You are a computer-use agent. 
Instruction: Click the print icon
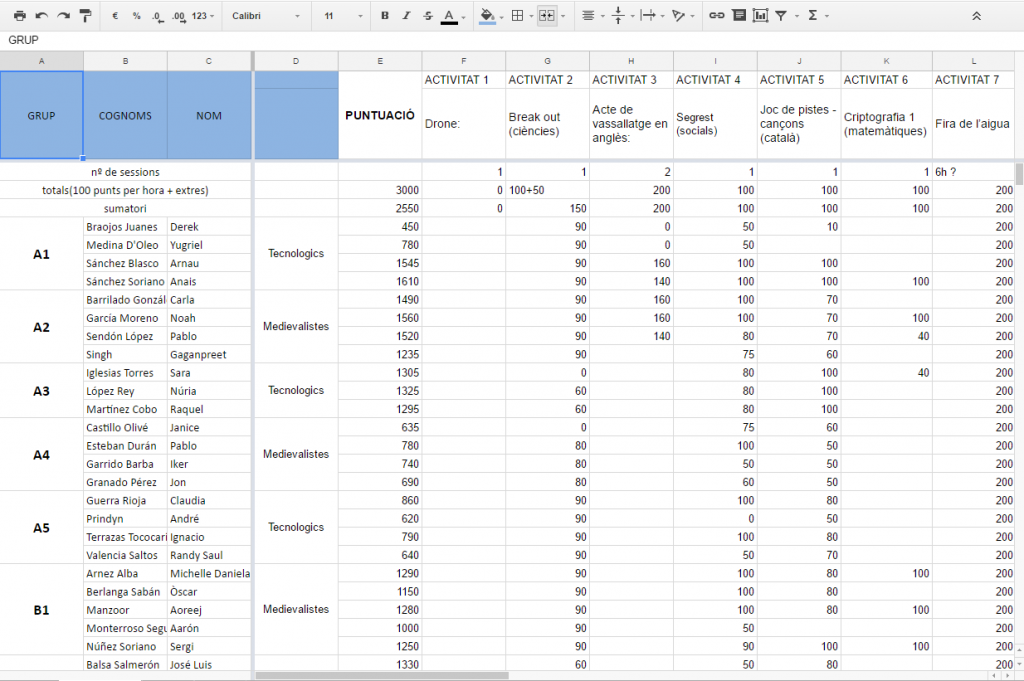pyautogui.click(x=19, y=16)
